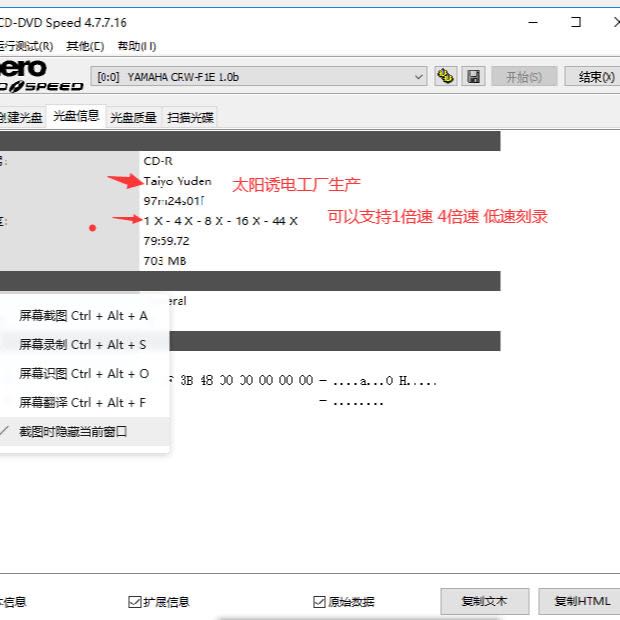Select 屏幕录制 Ctrl + Alt + S

point(84,344)
